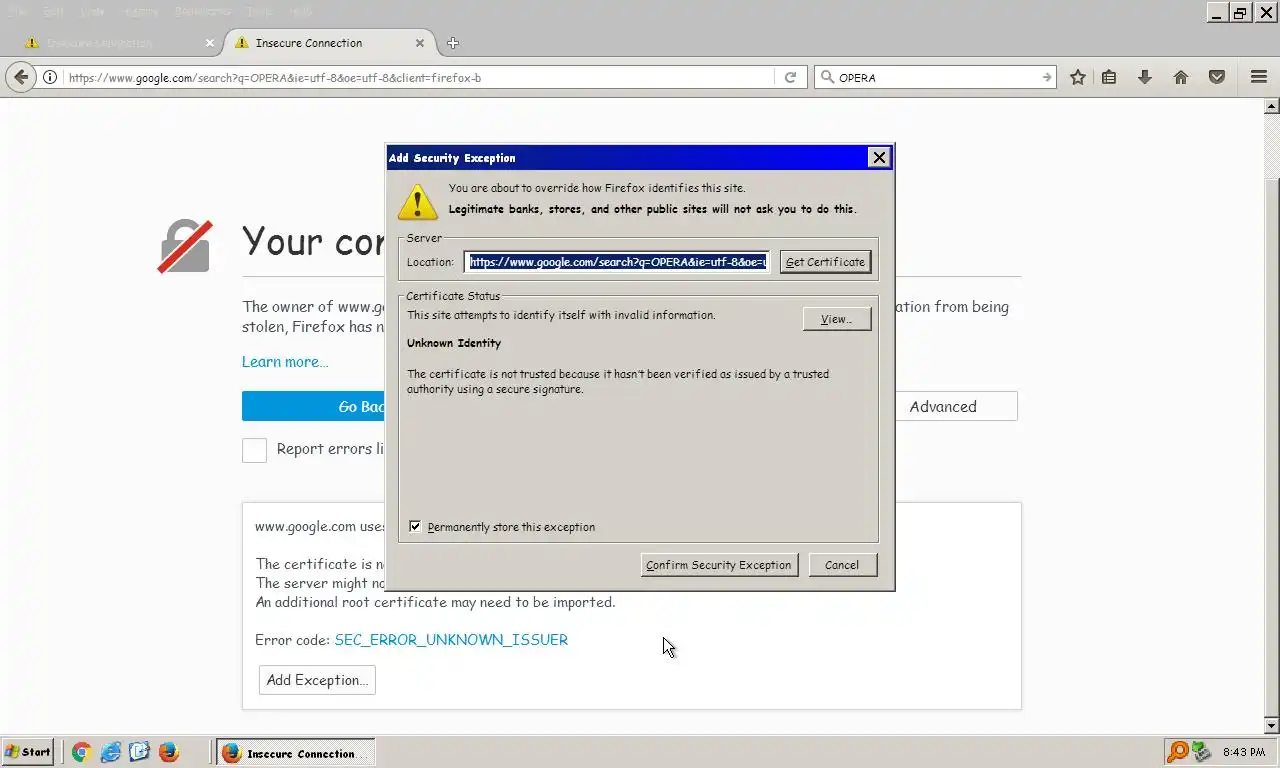Submit the OPERA search with the go arrow
The height and width of the screenshot is (768, 1280).
coord(1046,77)
